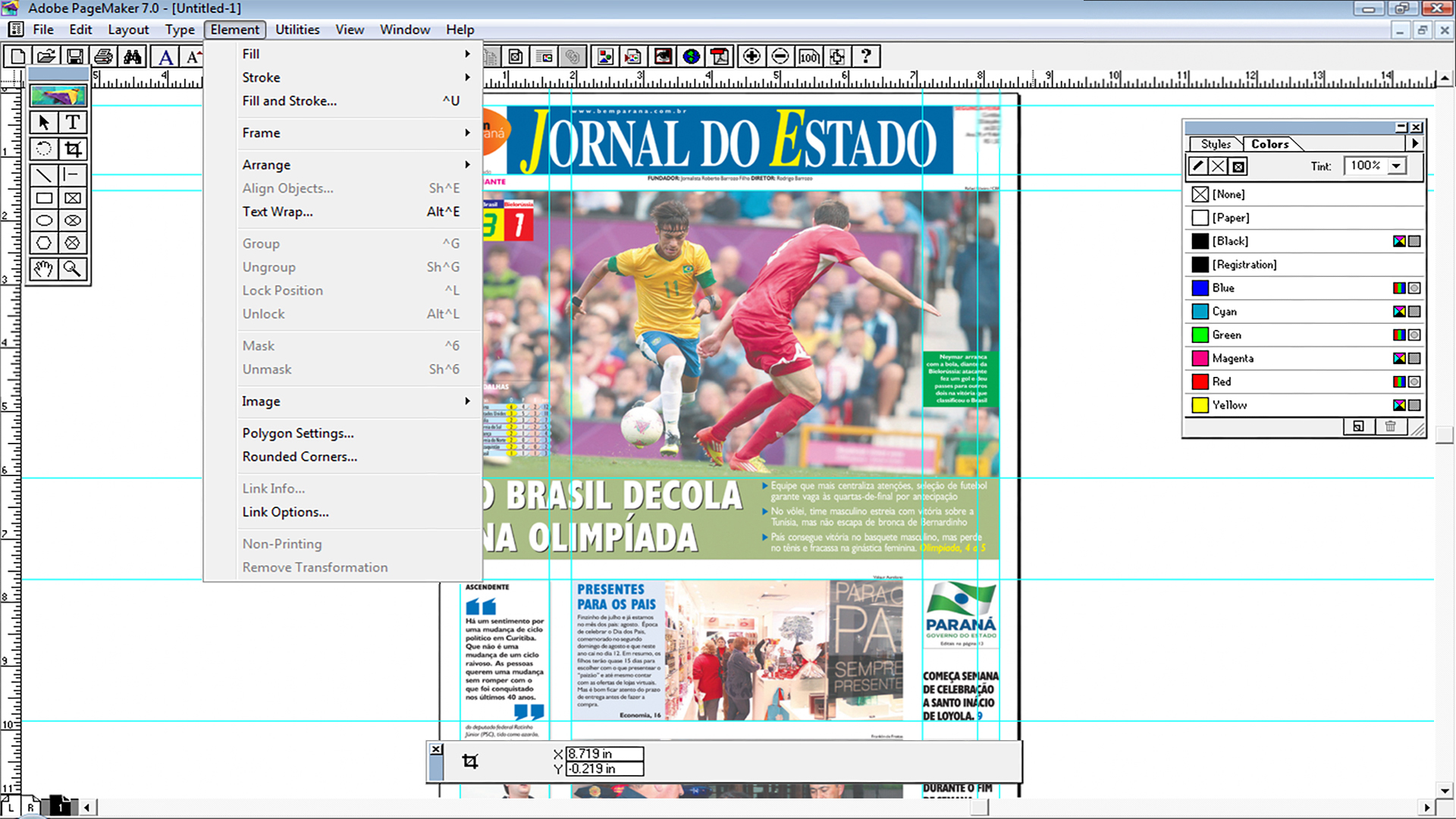Image resolution: width=1456 pixels, height=819 pixels.
Task: Select the Pointer arrow tool in toolbox
Action: click(x=44, y=122)
